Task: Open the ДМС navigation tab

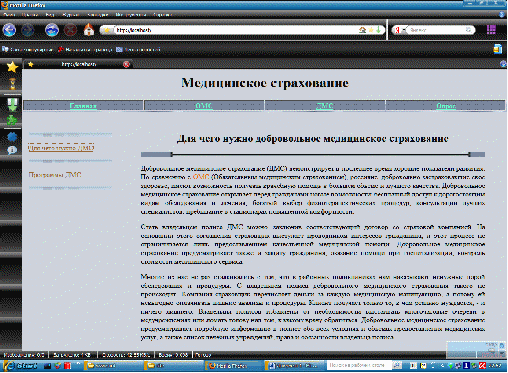Action: [324, 106]
